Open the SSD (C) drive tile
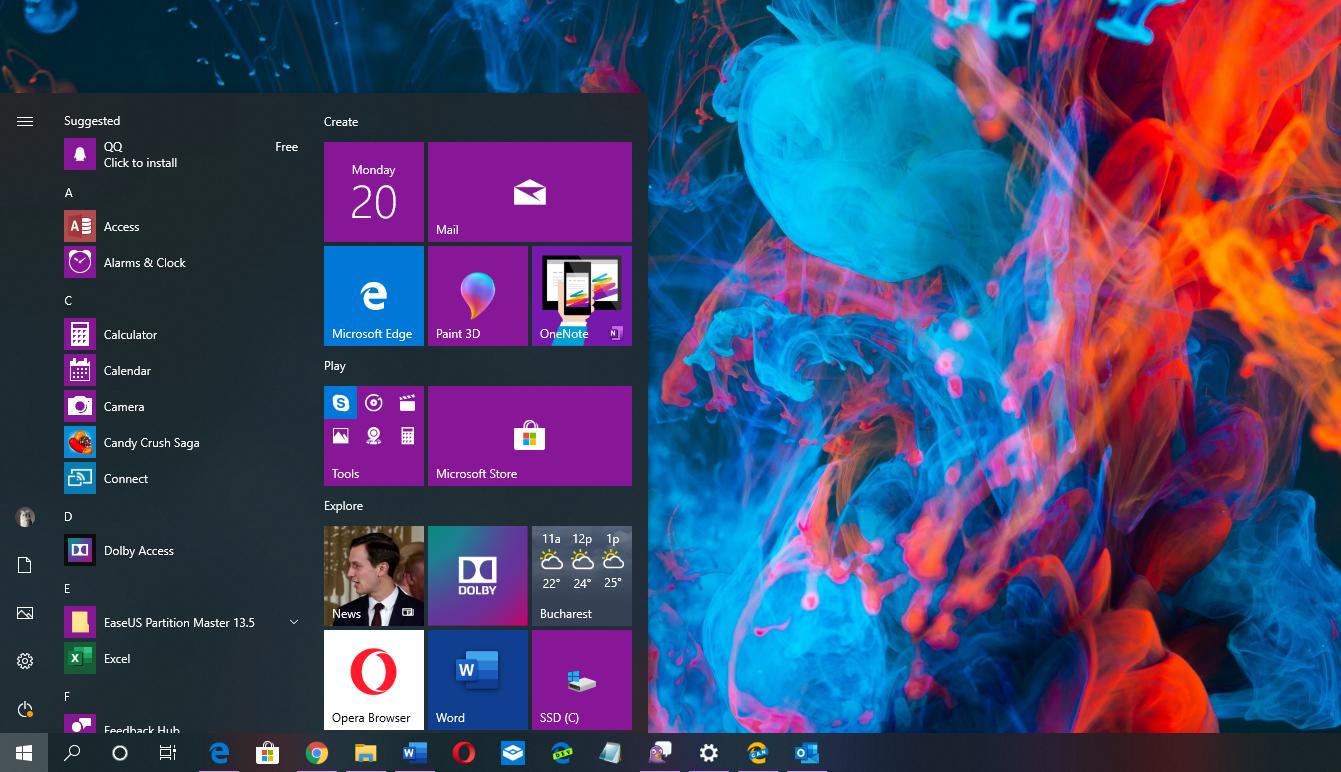This screenshot has width=1341, height=772. click(x=581, y=679)
